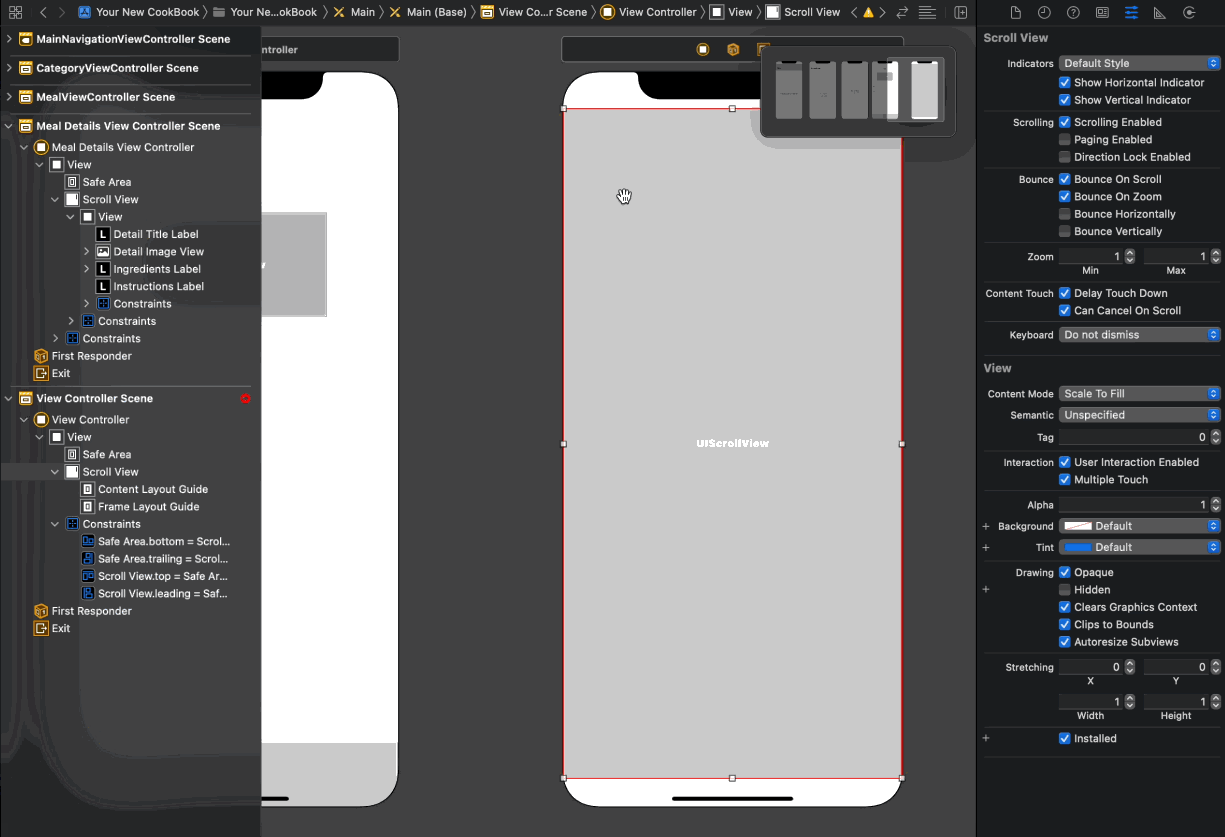Add variation for Background with plus button
The height and width of the screenshot is (837, 1225).
click(986, 527)
